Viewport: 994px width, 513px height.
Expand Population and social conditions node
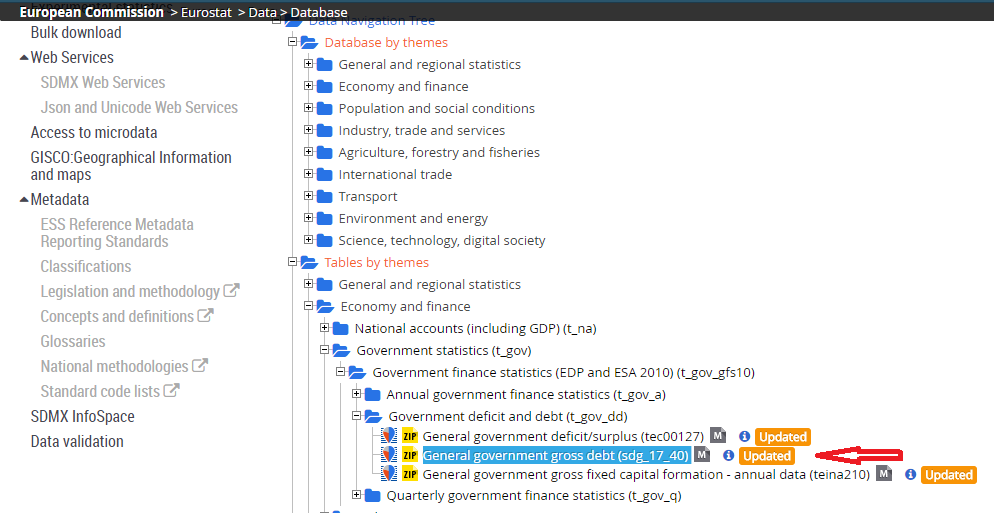pyautogui.click(x=308, y=108)
